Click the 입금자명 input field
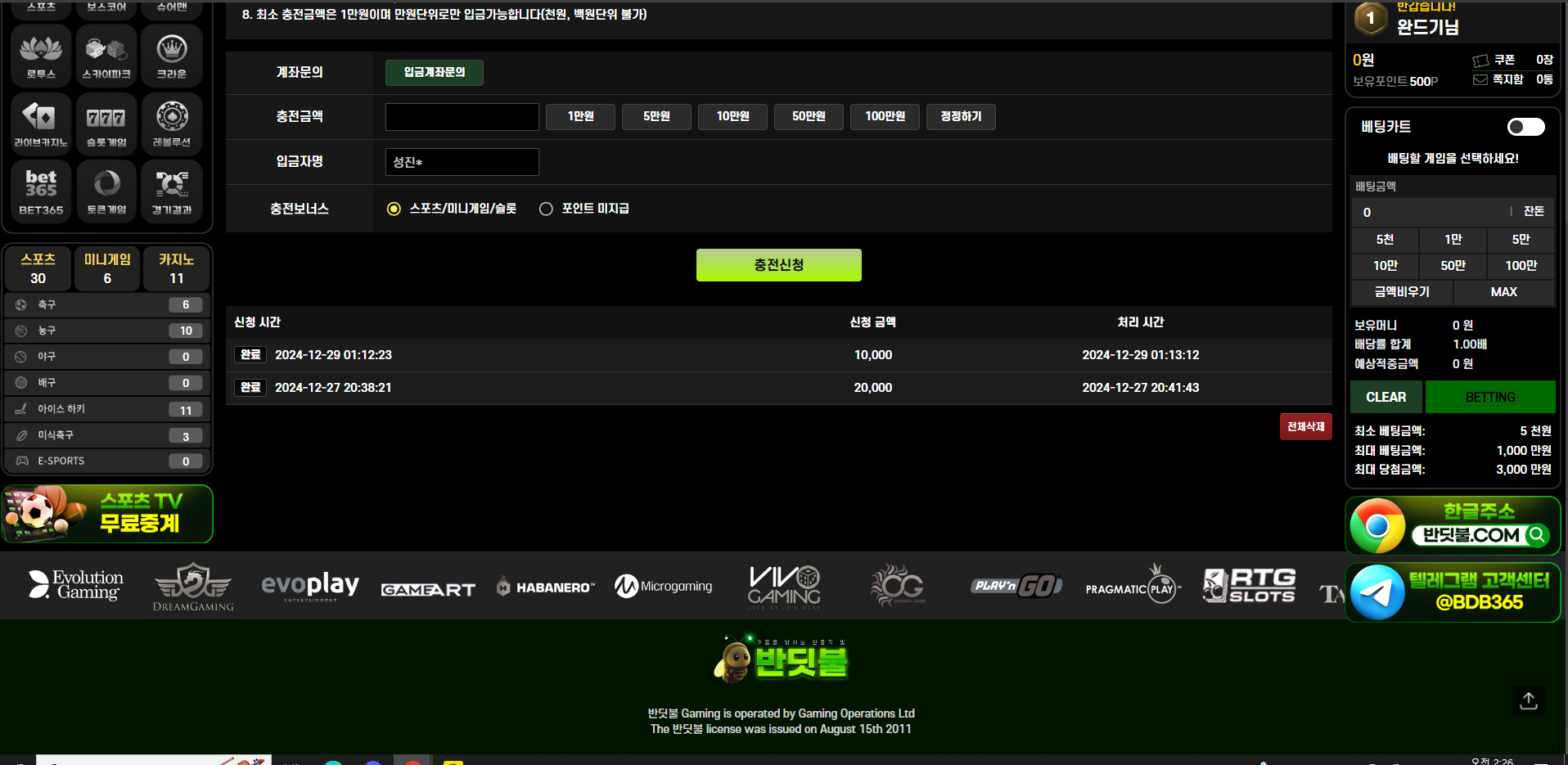Viewport: 1568px width, 765px height. [x=462, y=162]
